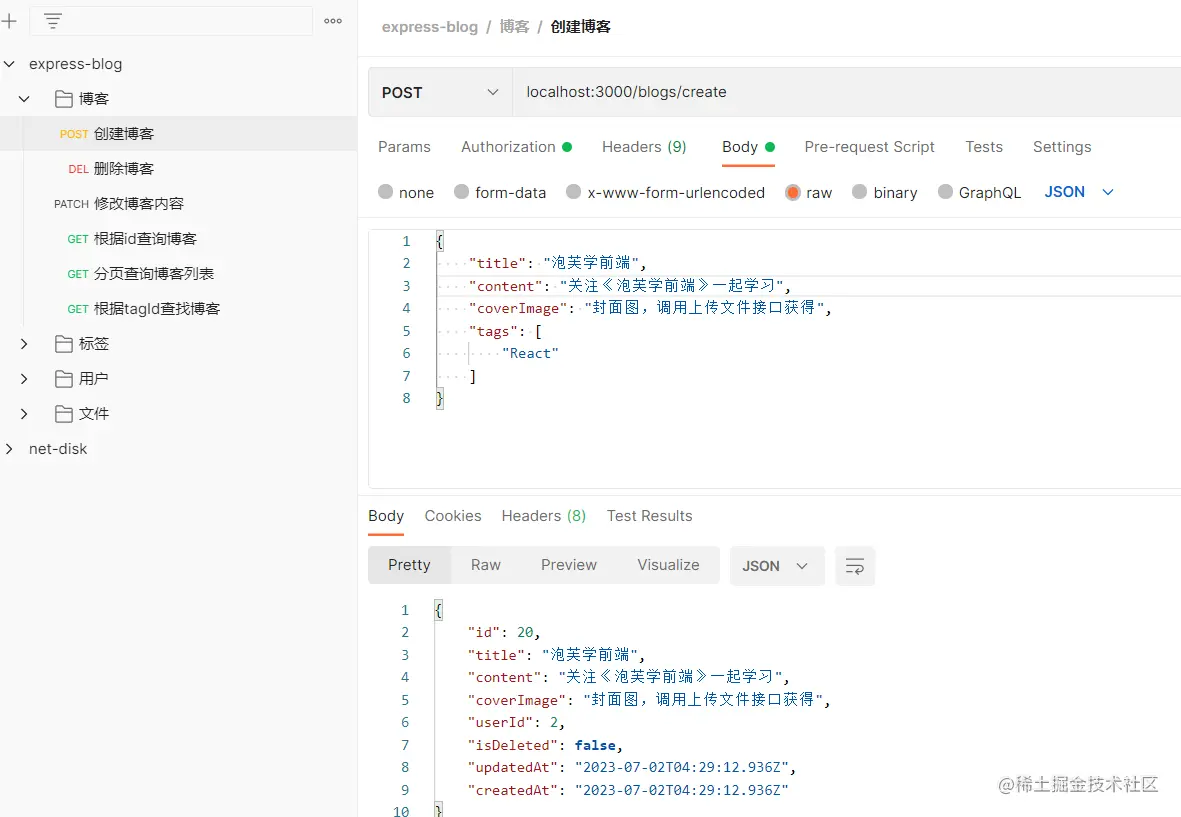
Task: Open the response Cookies tab
Action: (x=453, y=516)
